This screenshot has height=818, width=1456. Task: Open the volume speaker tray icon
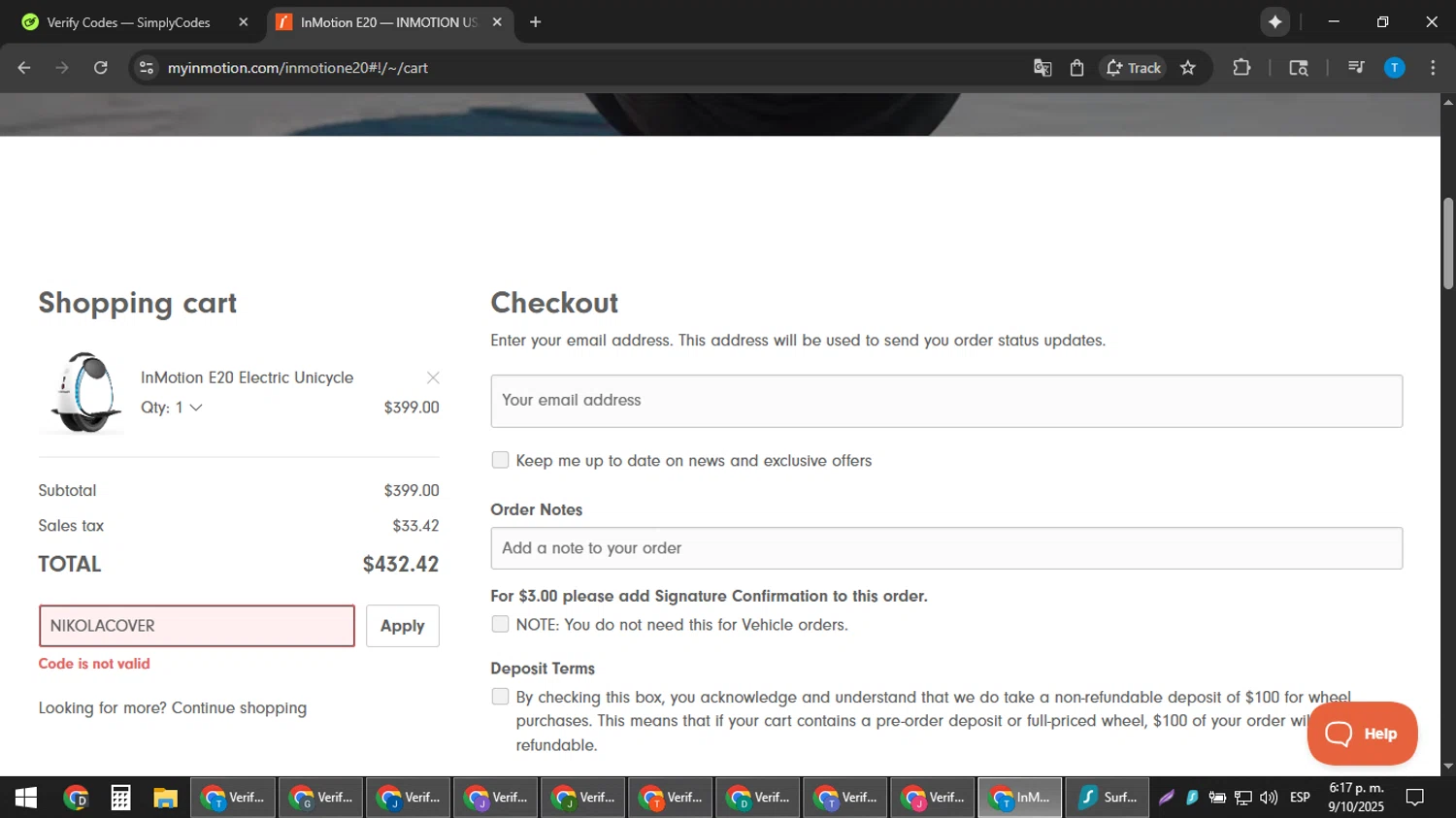(x=1269, y=798)
